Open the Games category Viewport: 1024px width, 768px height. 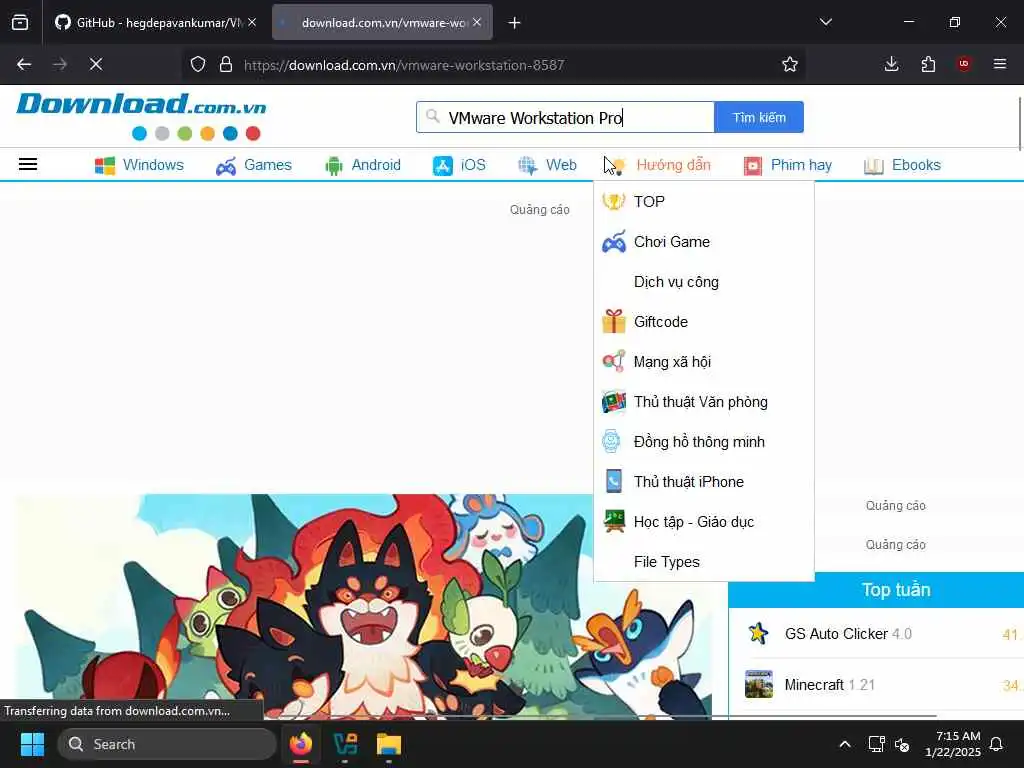coord(254,165)
